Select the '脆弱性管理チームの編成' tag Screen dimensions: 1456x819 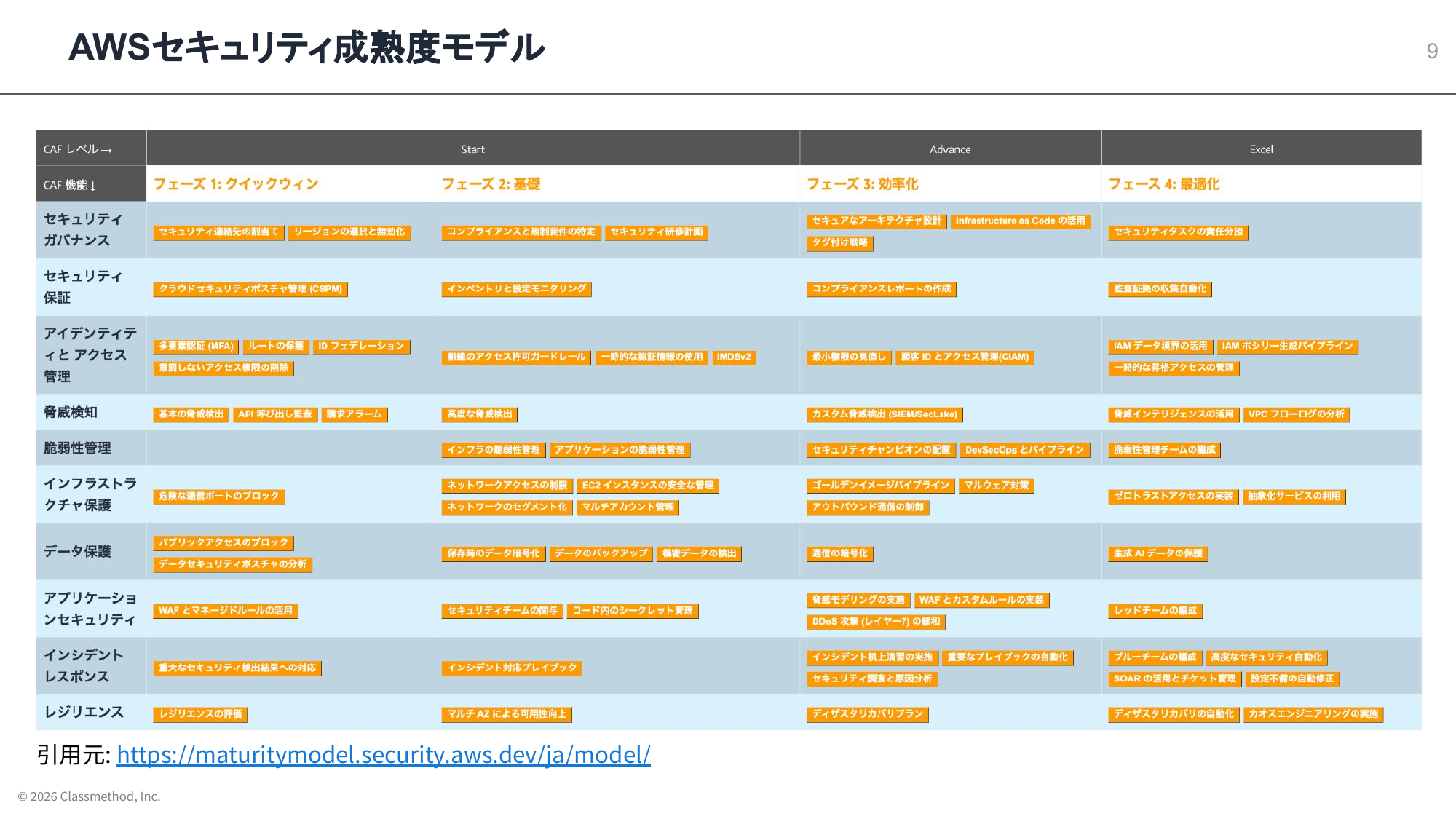pos(1165,450)
